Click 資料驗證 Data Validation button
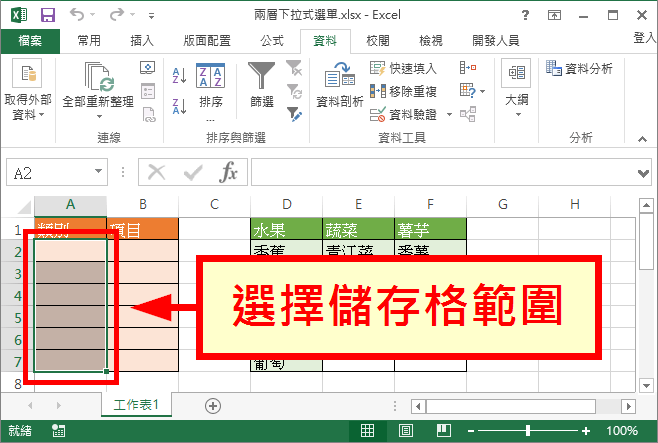658x443 pixels. click(403, 114)
